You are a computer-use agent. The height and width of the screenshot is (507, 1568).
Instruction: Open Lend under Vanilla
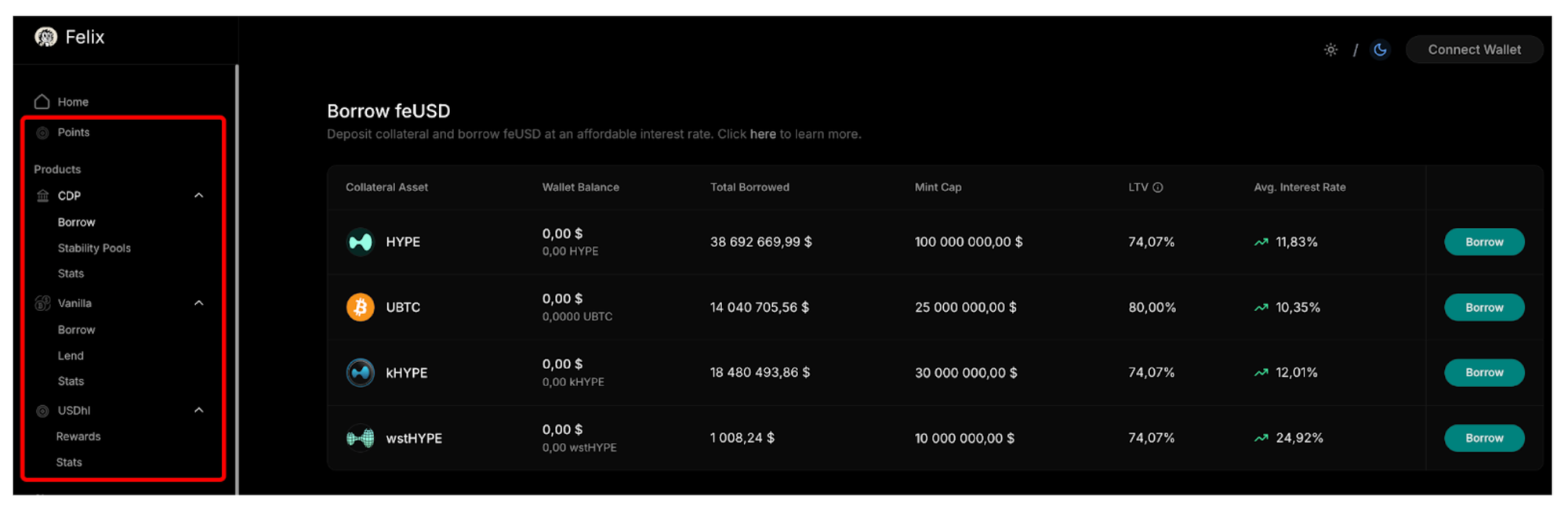71,356
